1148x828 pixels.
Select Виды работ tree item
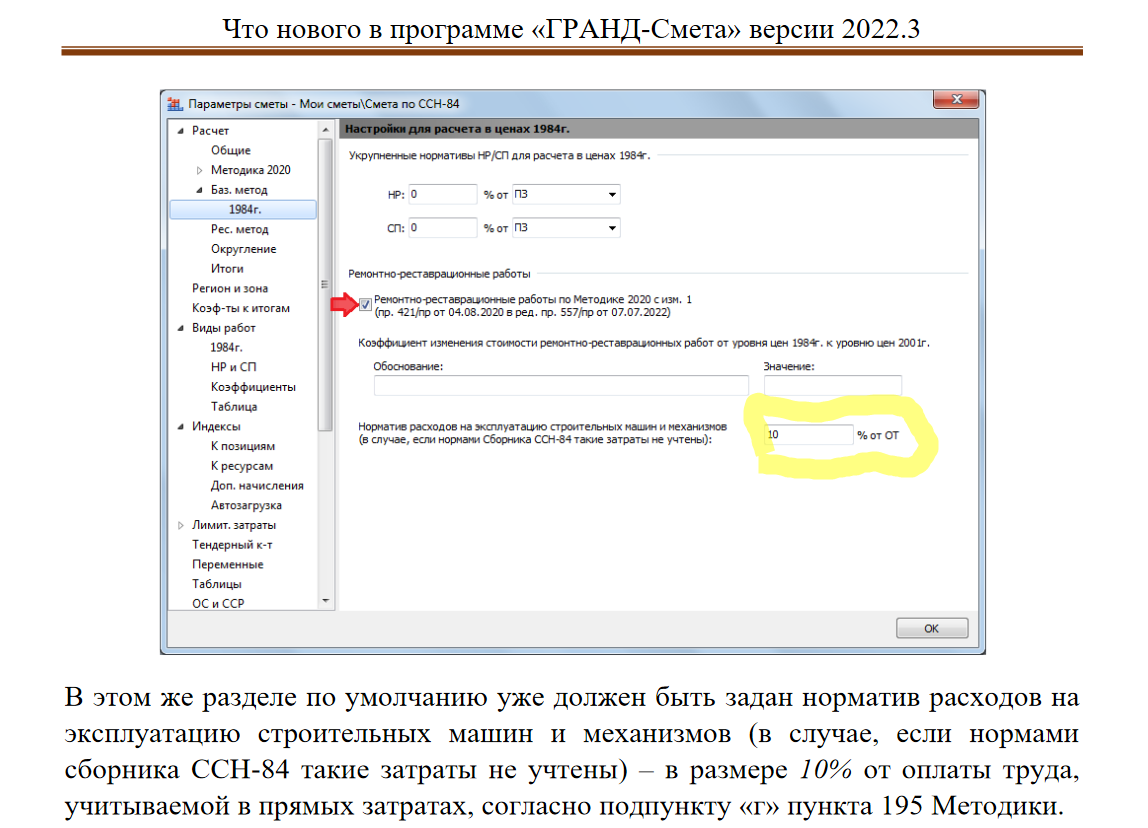coord(223,328)
